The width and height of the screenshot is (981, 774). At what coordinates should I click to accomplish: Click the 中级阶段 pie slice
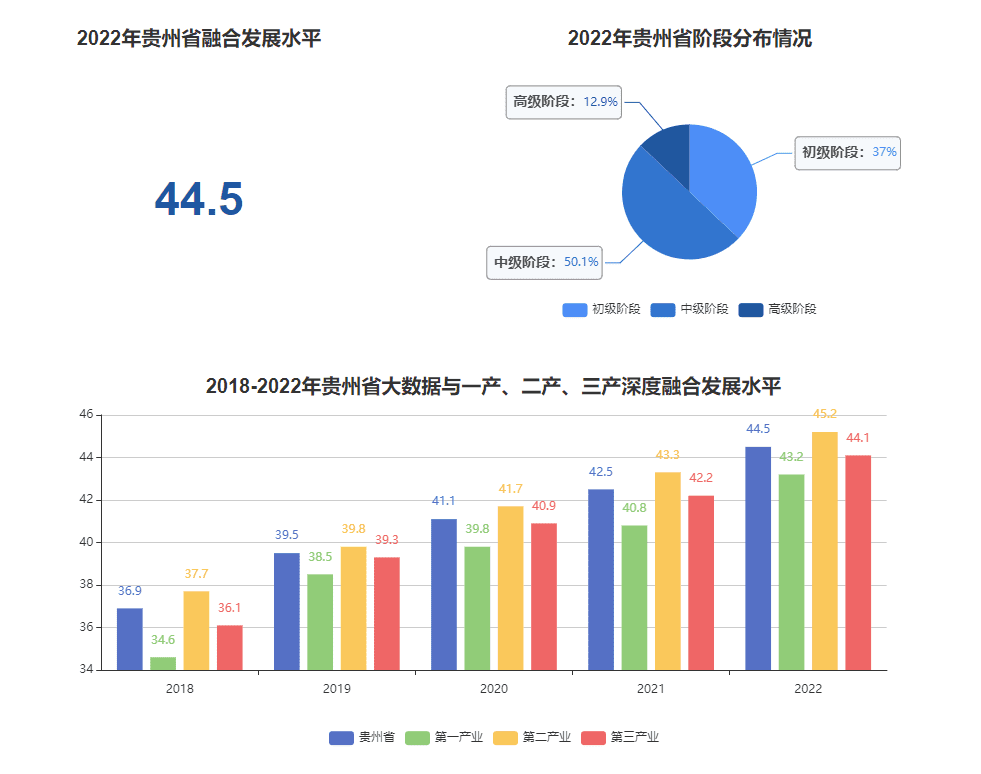(665, 215)
